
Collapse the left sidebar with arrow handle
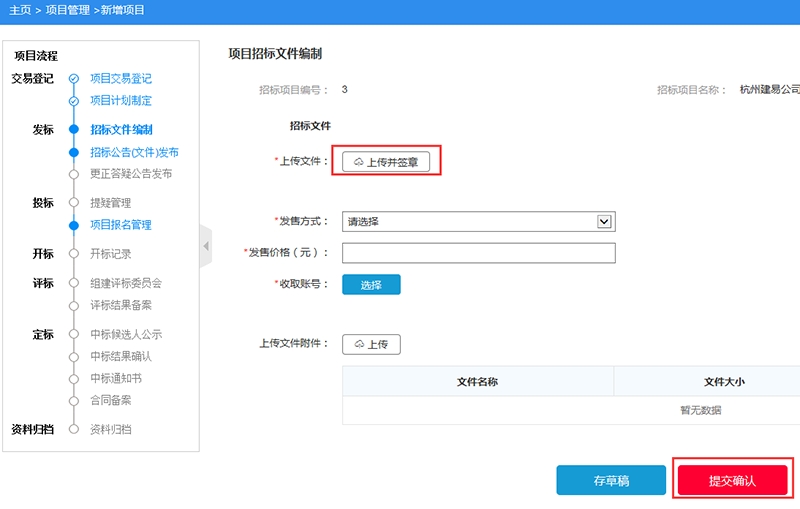click(x=206, y=246)
